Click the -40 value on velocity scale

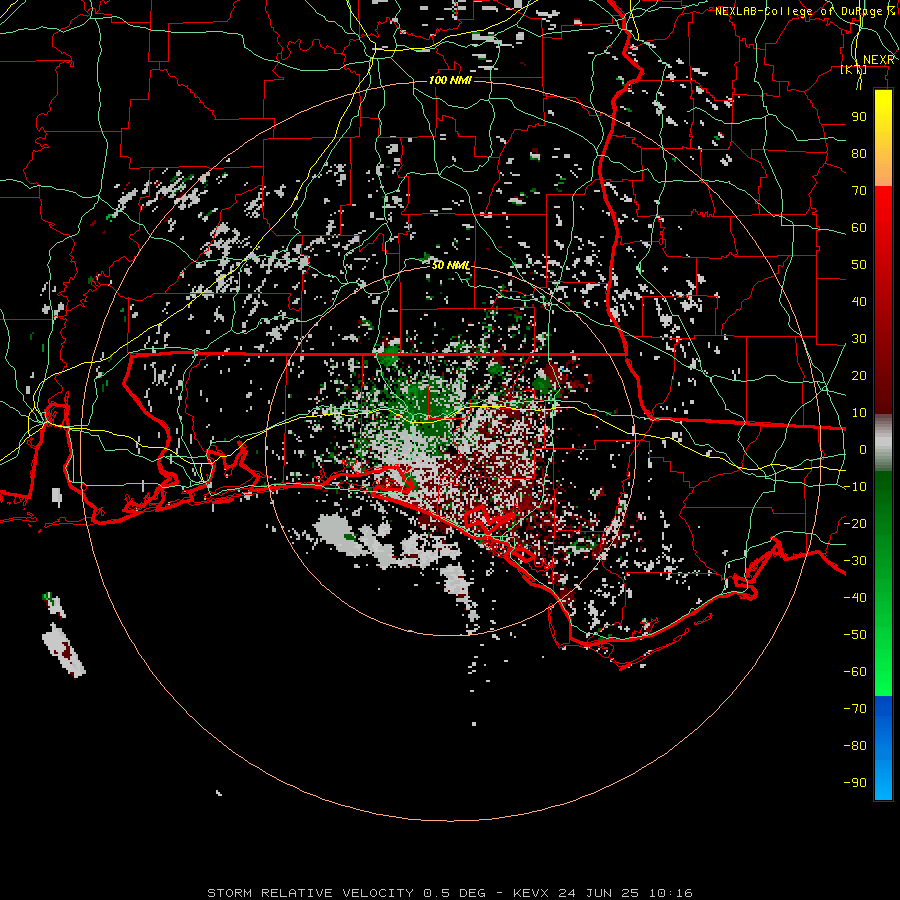tap(855, 598)
